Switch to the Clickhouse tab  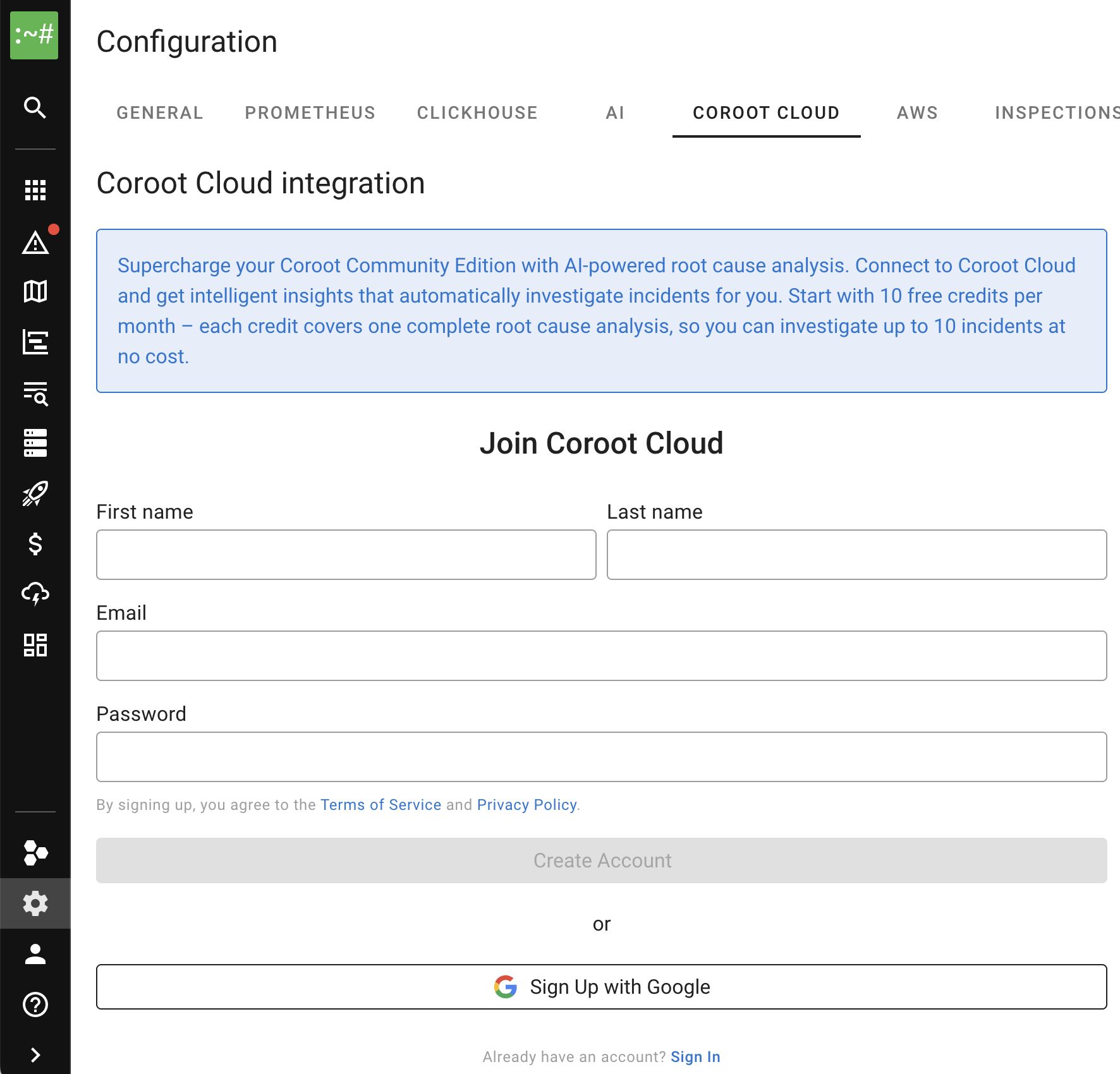(477, 113)
